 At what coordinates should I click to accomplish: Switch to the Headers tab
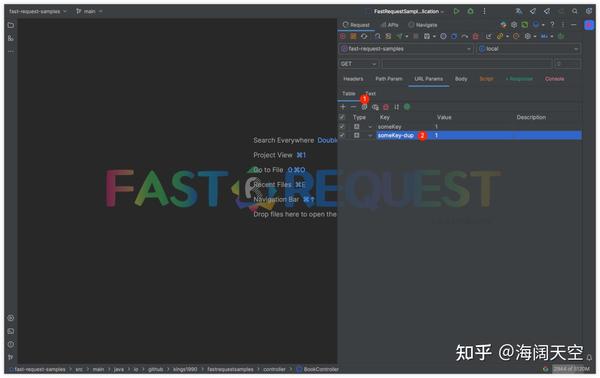tap(353, 79)
